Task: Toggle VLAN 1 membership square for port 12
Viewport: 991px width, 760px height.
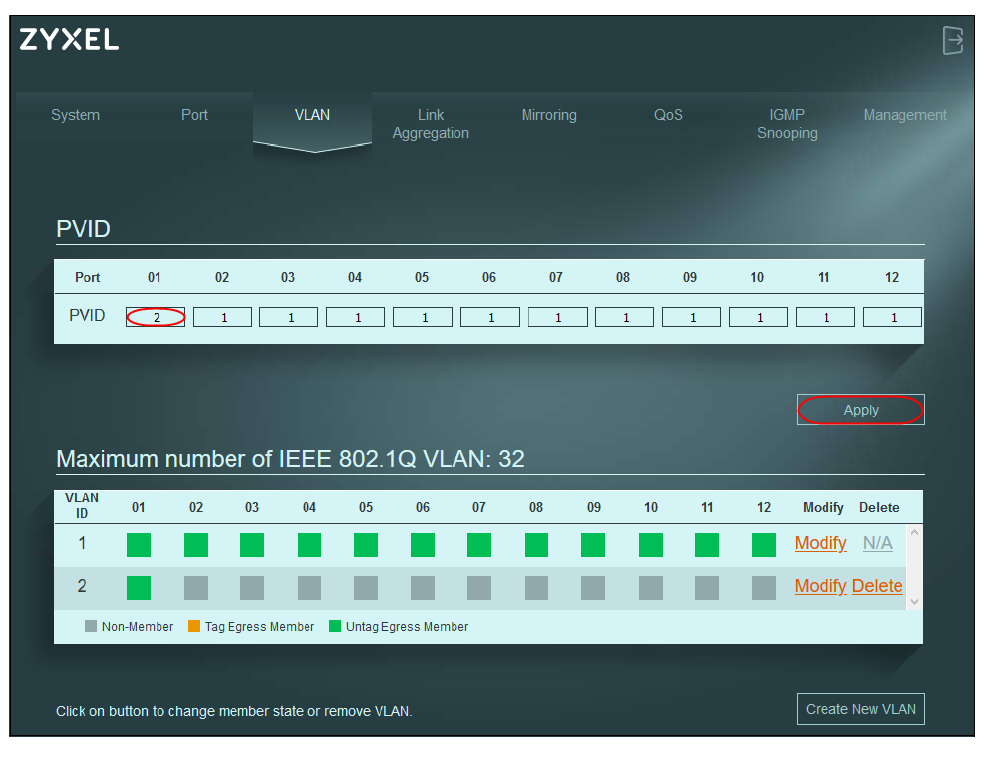Action: click(764, 545)
